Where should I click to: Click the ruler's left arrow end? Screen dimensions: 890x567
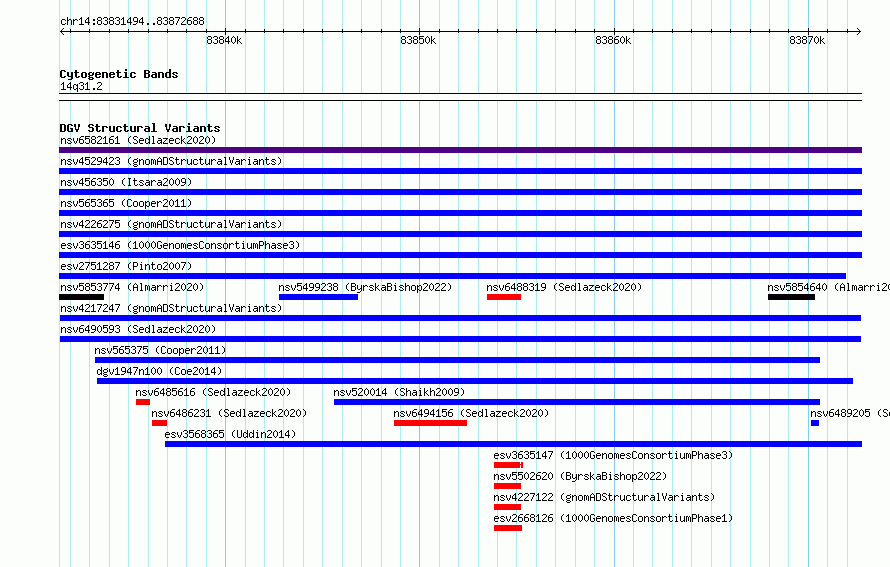pyautogui.click(x=62, y=31)
